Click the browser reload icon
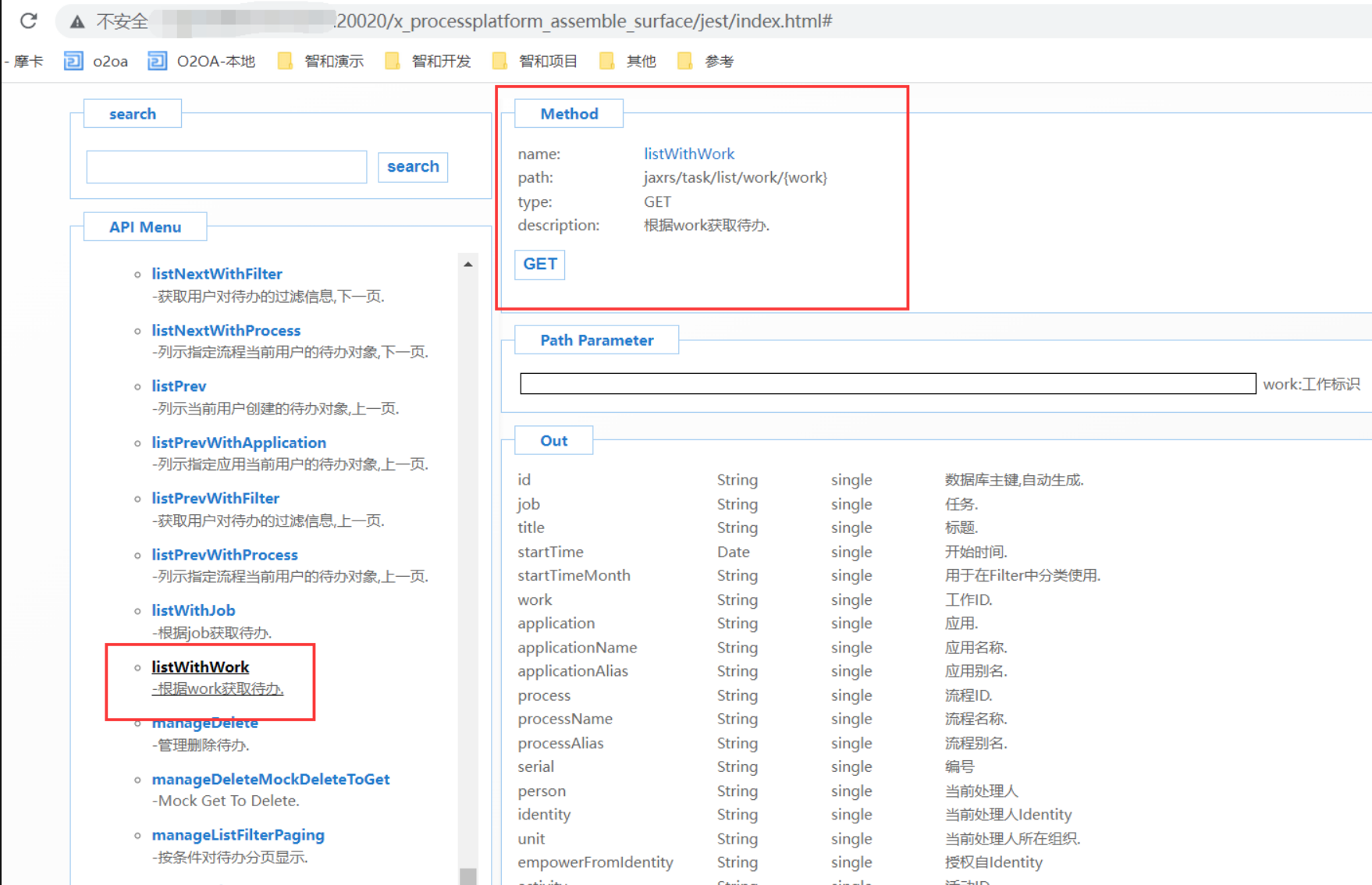Viewport: 1372px width, 885px height. [x=29, y=21]
